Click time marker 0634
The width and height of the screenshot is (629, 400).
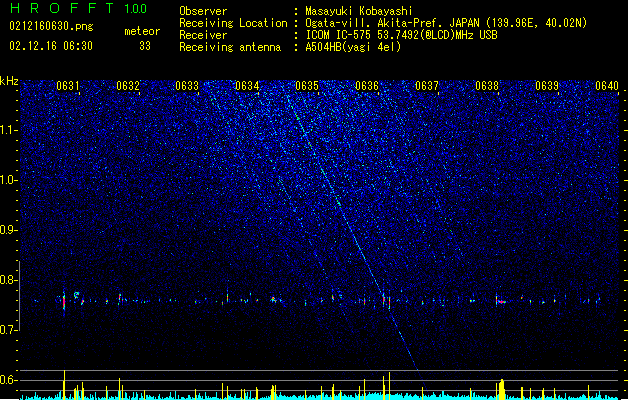[247, 86]
